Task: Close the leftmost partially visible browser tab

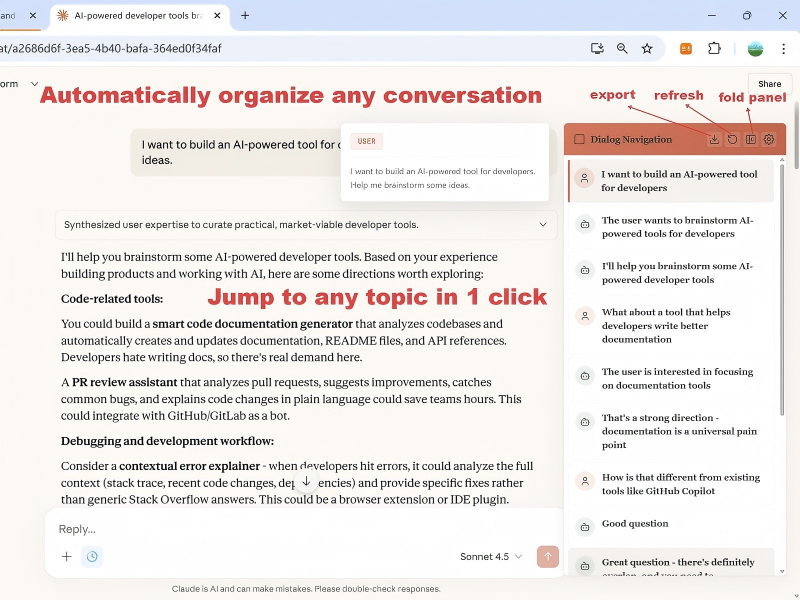Action: pyautogui.click(x=33, y=15)
